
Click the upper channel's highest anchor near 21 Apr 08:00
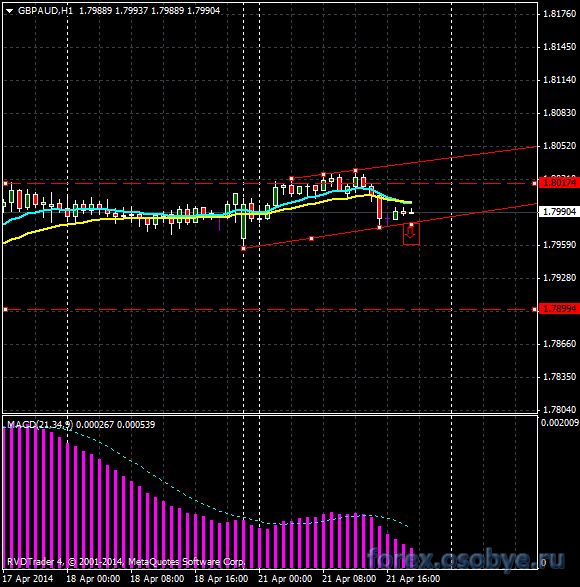click(355, 171)
